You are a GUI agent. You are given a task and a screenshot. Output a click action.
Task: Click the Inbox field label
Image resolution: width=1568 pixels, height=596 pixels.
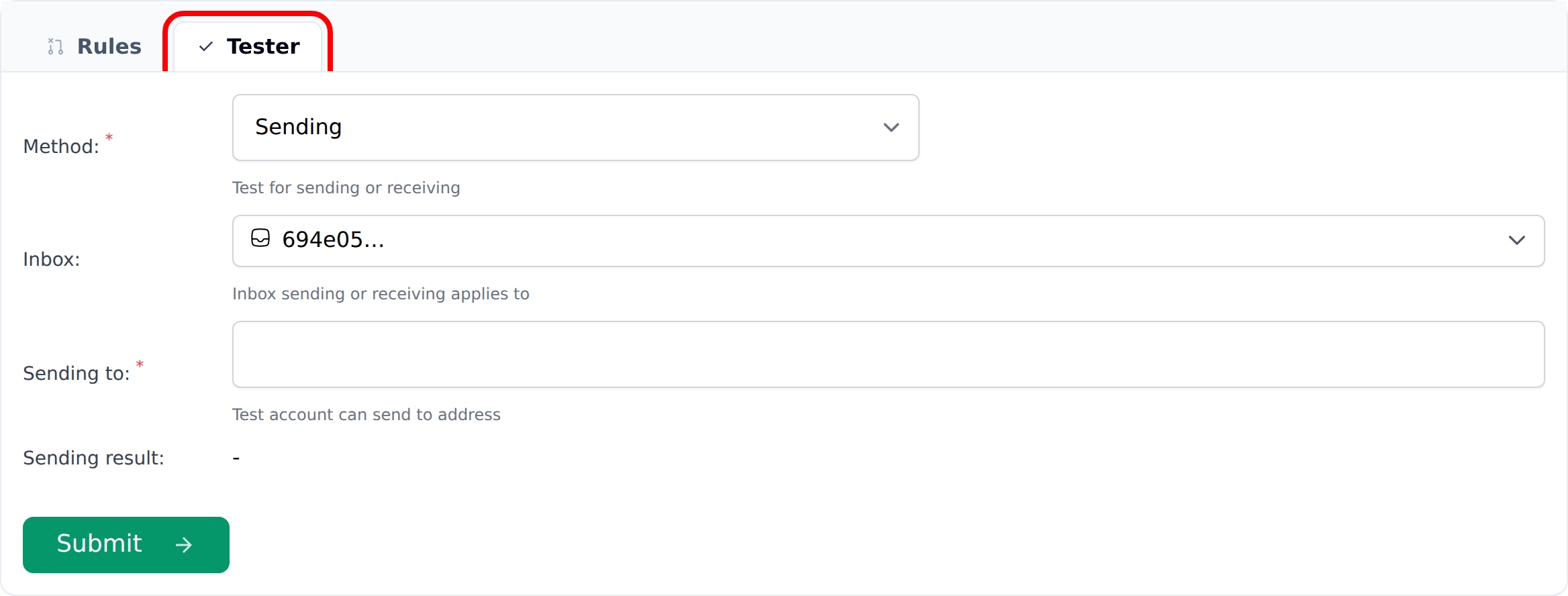coord(52,259)
